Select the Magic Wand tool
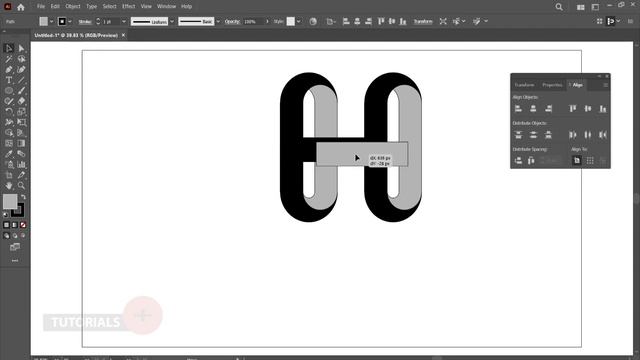Screen dimensions: 640x360 (x=9, y=59)
